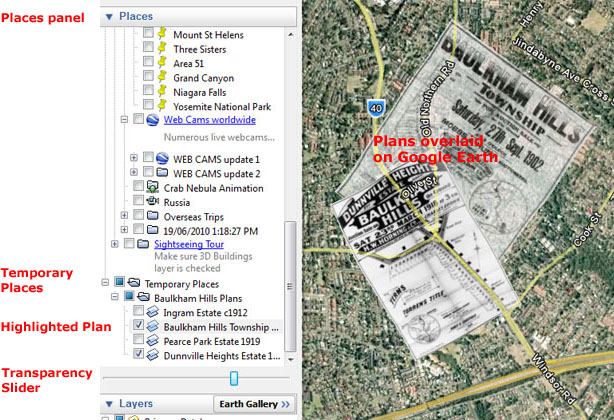This screenshot has width=614, height=420.
Task: Show the Ingram Estate c1912 overlay
Action: pyautogui.click(x=138, y=310)
